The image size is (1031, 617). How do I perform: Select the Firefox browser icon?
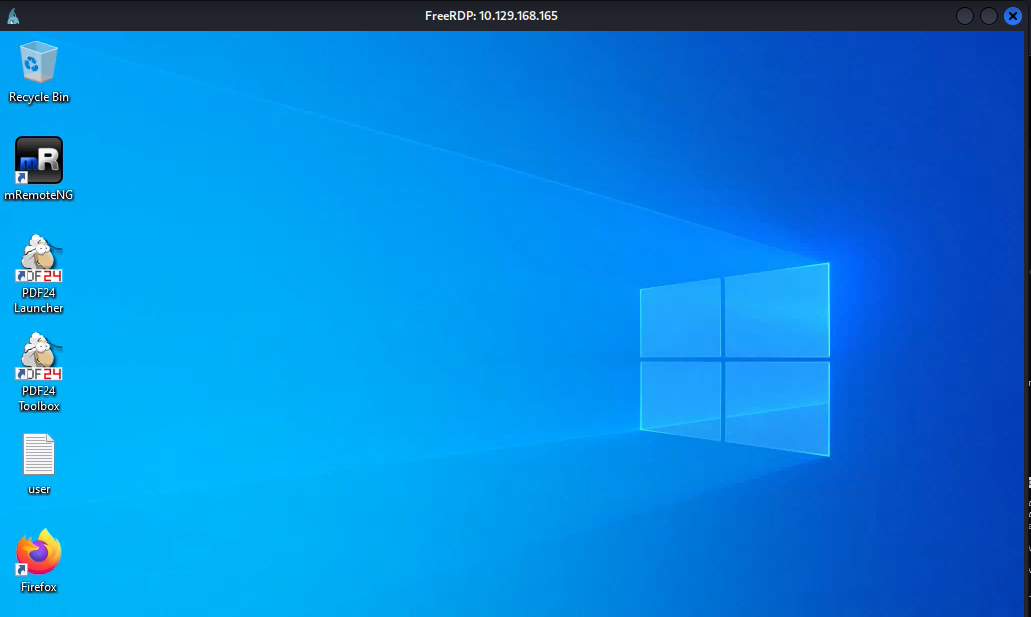pos(39,552)
